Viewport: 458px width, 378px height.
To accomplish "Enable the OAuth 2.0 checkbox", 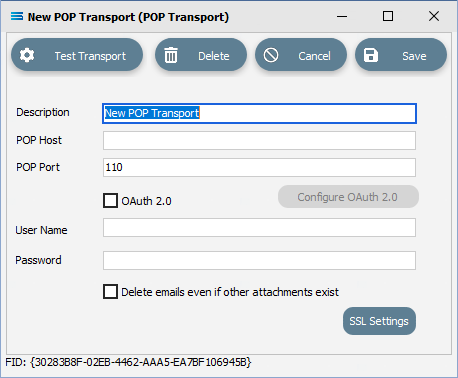I will 110,201.
